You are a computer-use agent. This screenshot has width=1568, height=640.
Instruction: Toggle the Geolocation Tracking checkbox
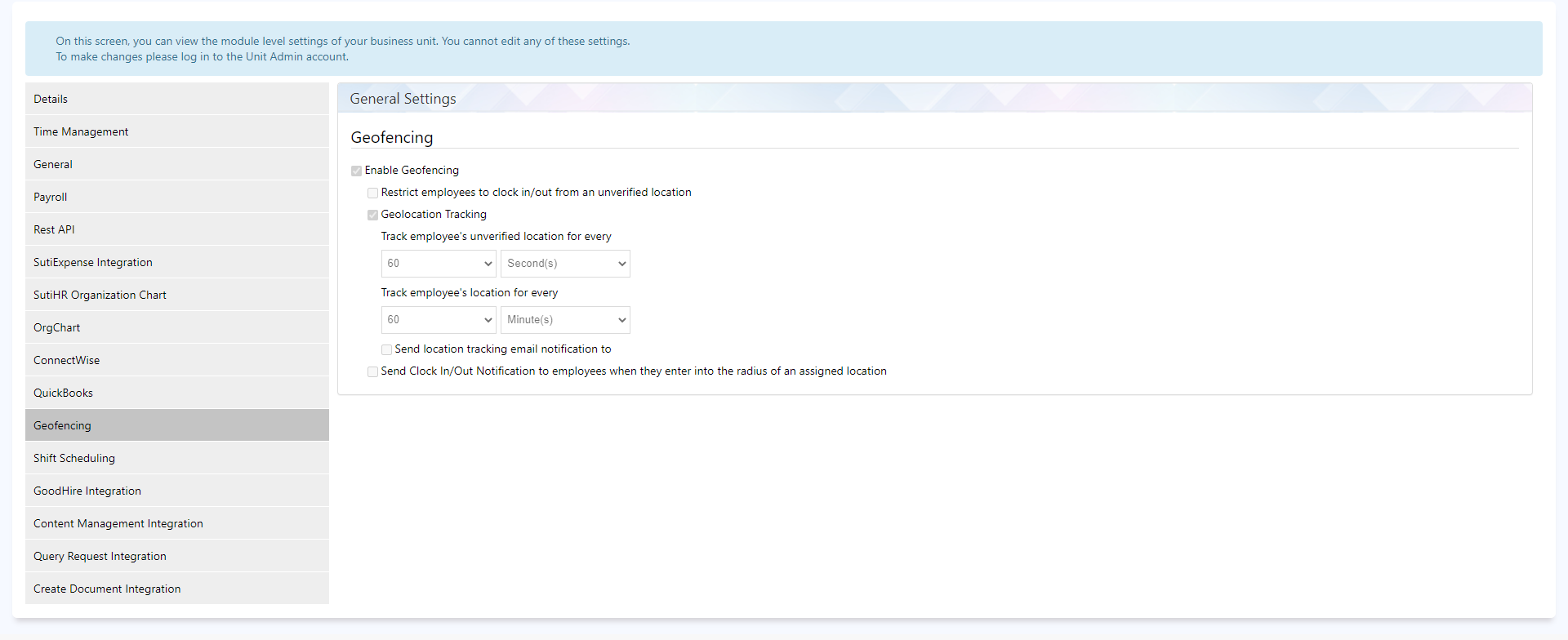[x=372, y=215]
